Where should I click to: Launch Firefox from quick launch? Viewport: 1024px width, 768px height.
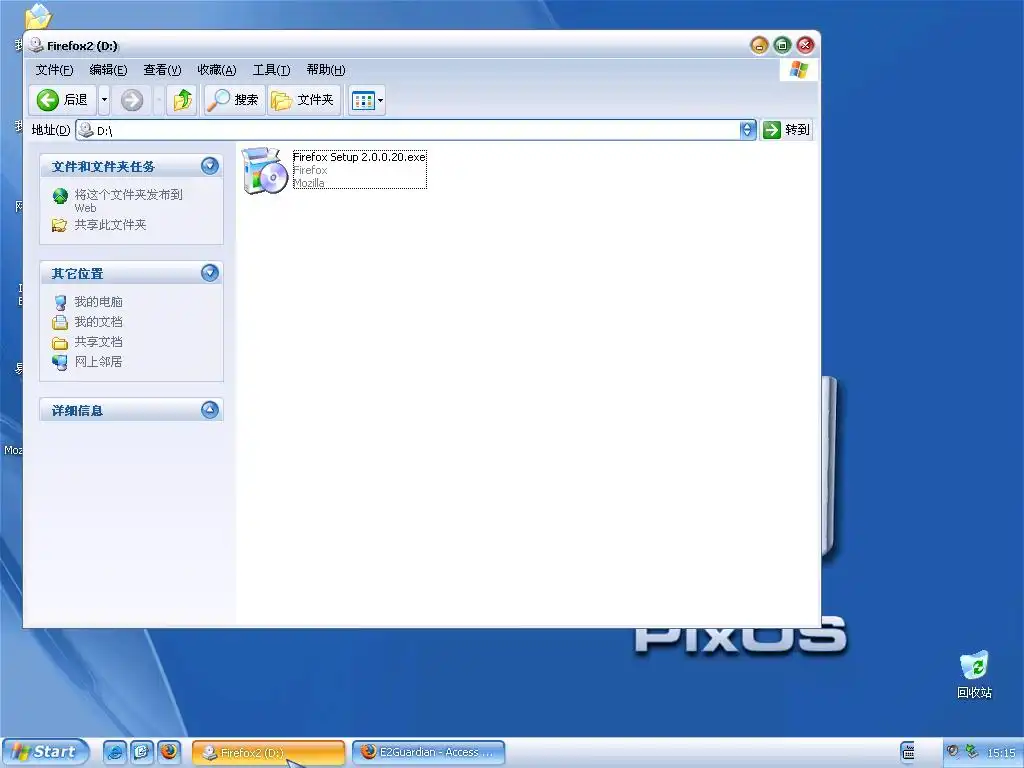point(169,752)
